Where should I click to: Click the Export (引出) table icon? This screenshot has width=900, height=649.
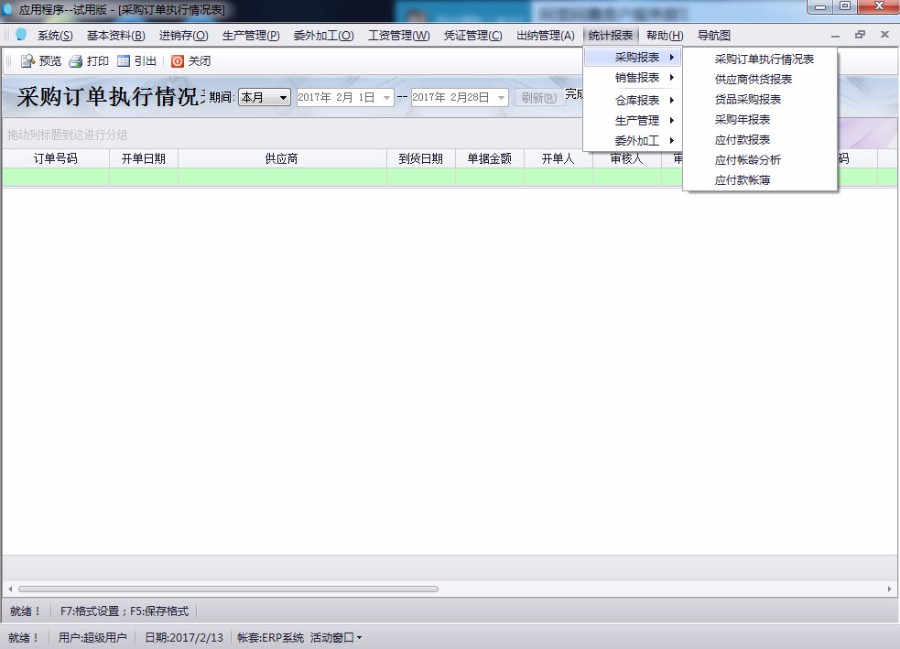123,61
